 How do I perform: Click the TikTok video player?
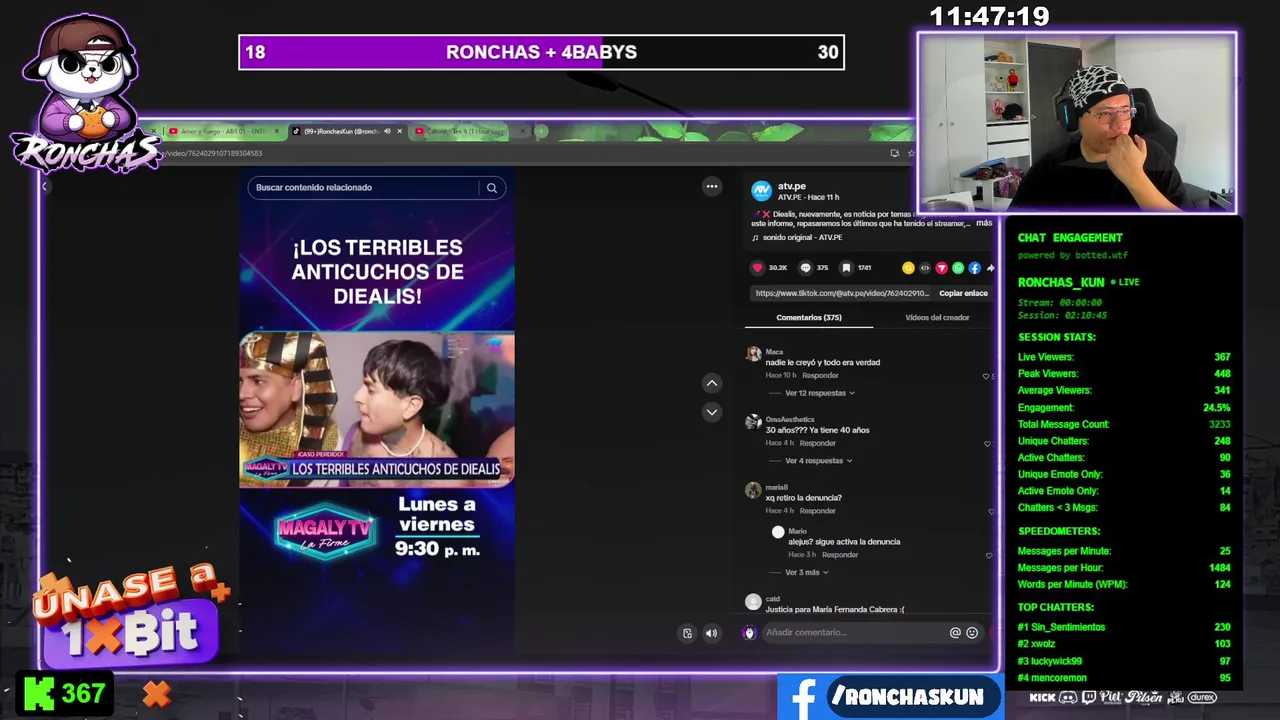[377, 410]
